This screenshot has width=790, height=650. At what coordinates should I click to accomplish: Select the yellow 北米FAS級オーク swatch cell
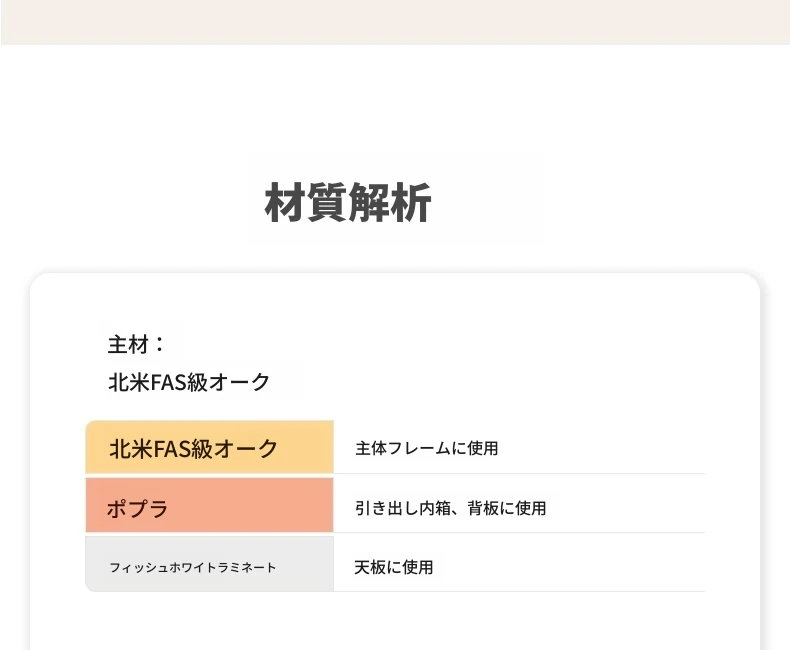pos(210,447)
